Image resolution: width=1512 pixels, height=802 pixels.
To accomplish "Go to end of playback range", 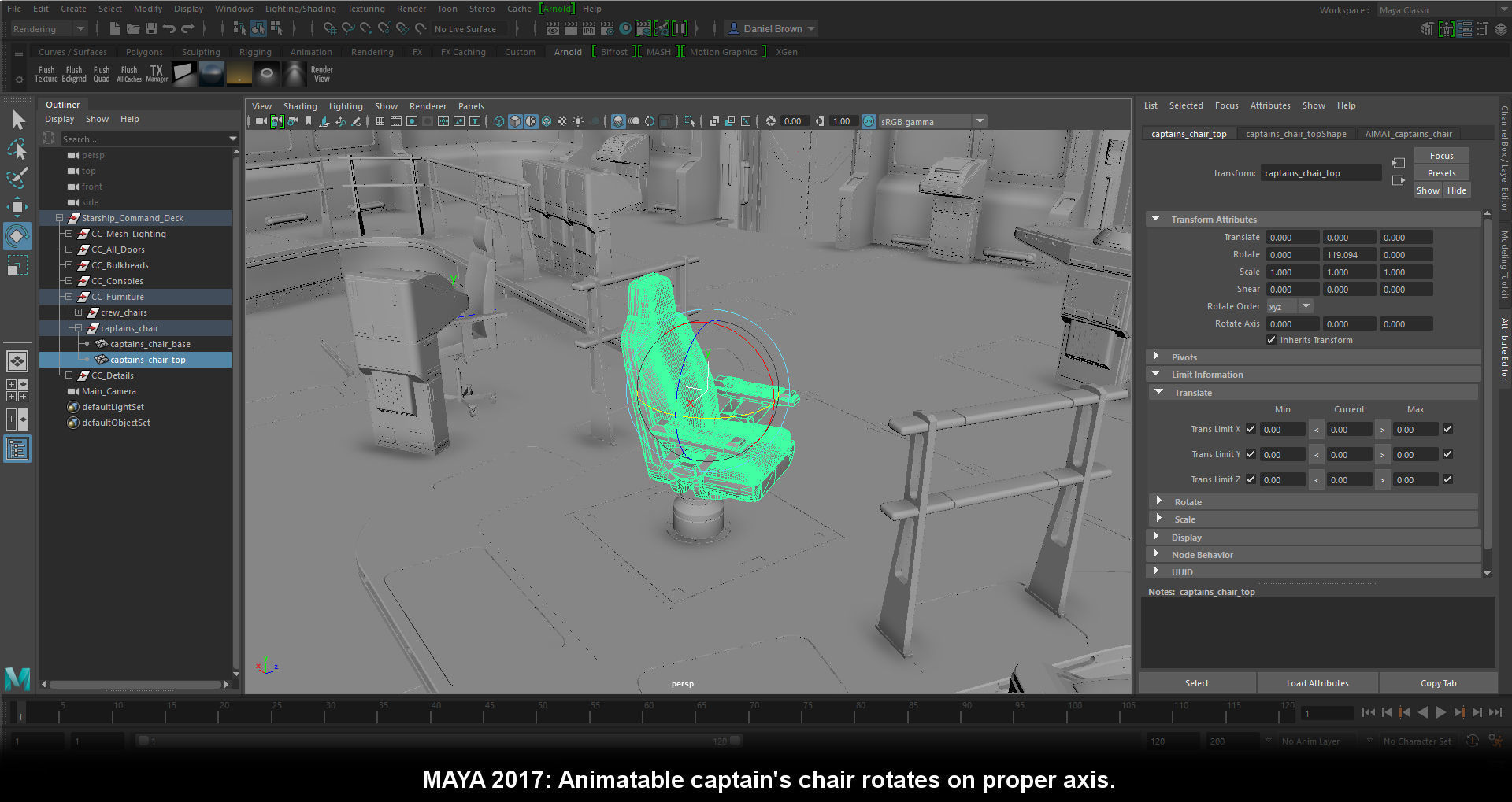I will click(x=1495, y=712).
